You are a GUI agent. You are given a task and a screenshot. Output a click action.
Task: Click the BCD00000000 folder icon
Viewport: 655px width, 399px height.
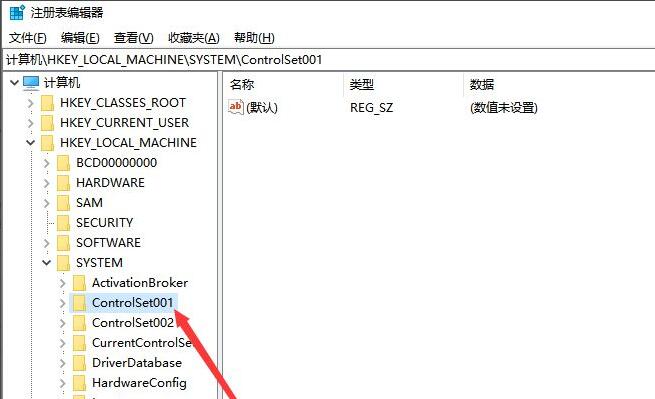click(63, 163)
